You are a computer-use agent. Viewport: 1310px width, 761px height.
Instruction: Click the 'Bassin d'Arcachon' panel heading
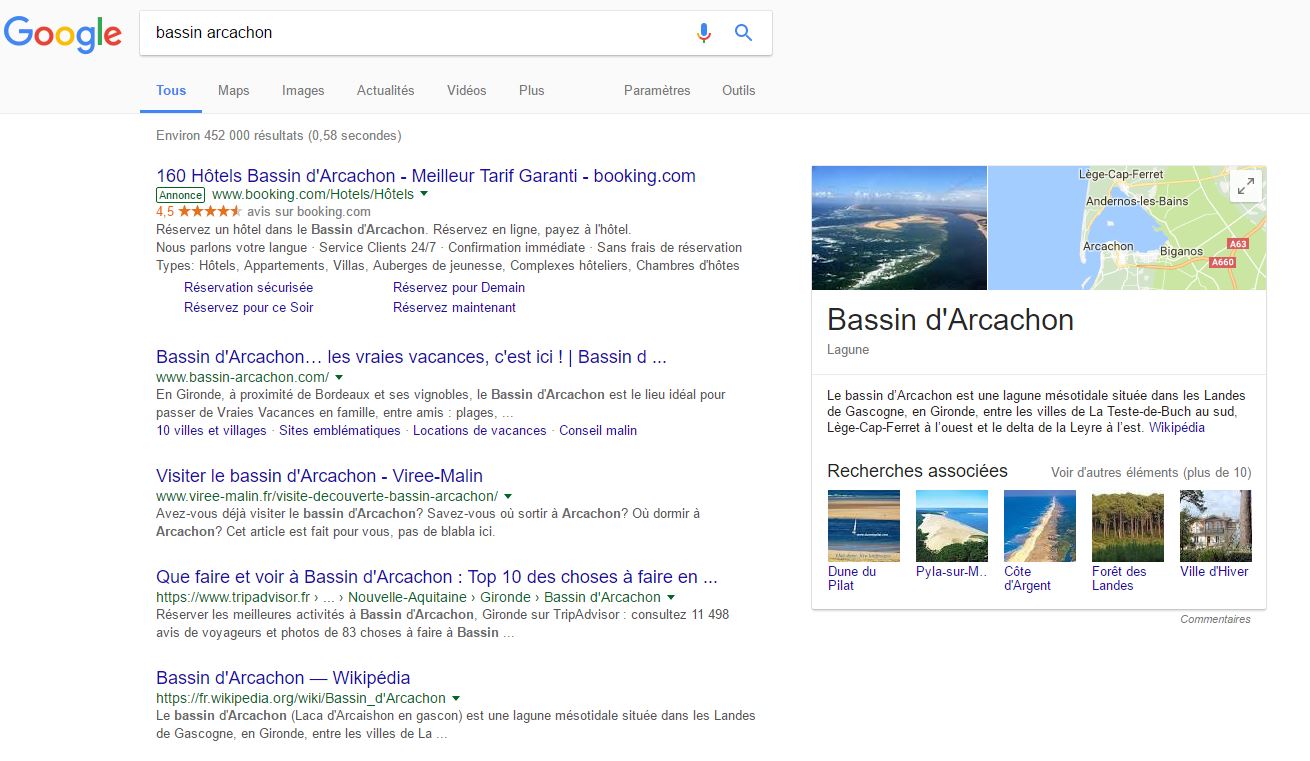click(x=950, y=320)
